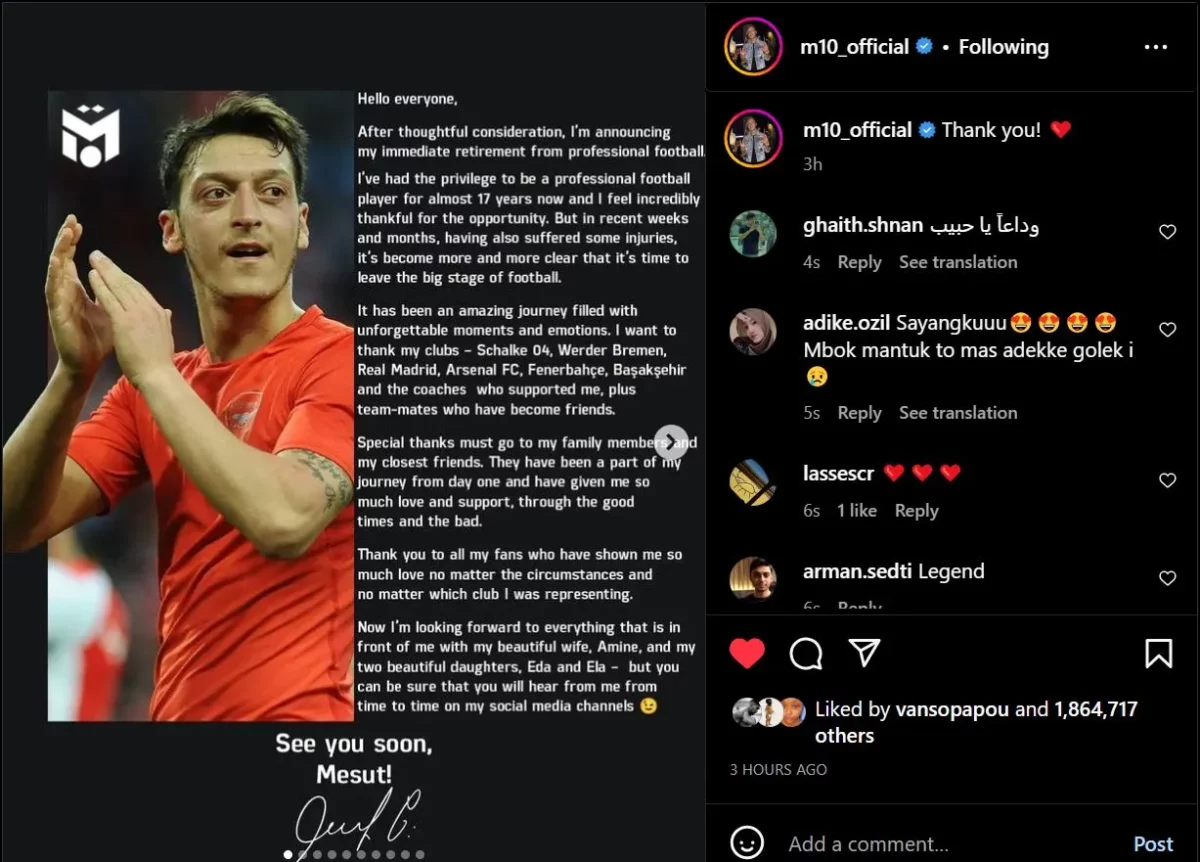The height and width of the screenshot is (862, 1200).
Task: Save the post with the bookmark icon
Action: [1158, 654]
